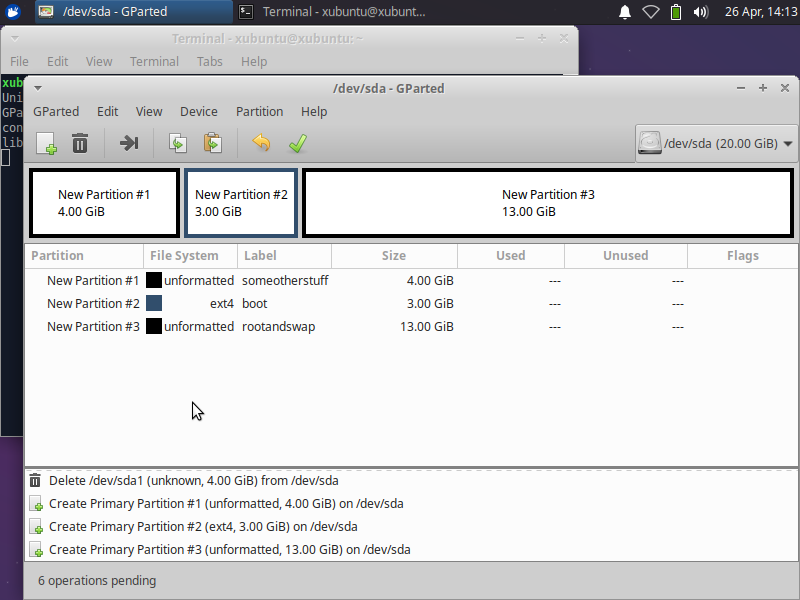Select the Resize/Move partition toolbar icon
Screen dimensions: 800x600
(x=129, y=143)
